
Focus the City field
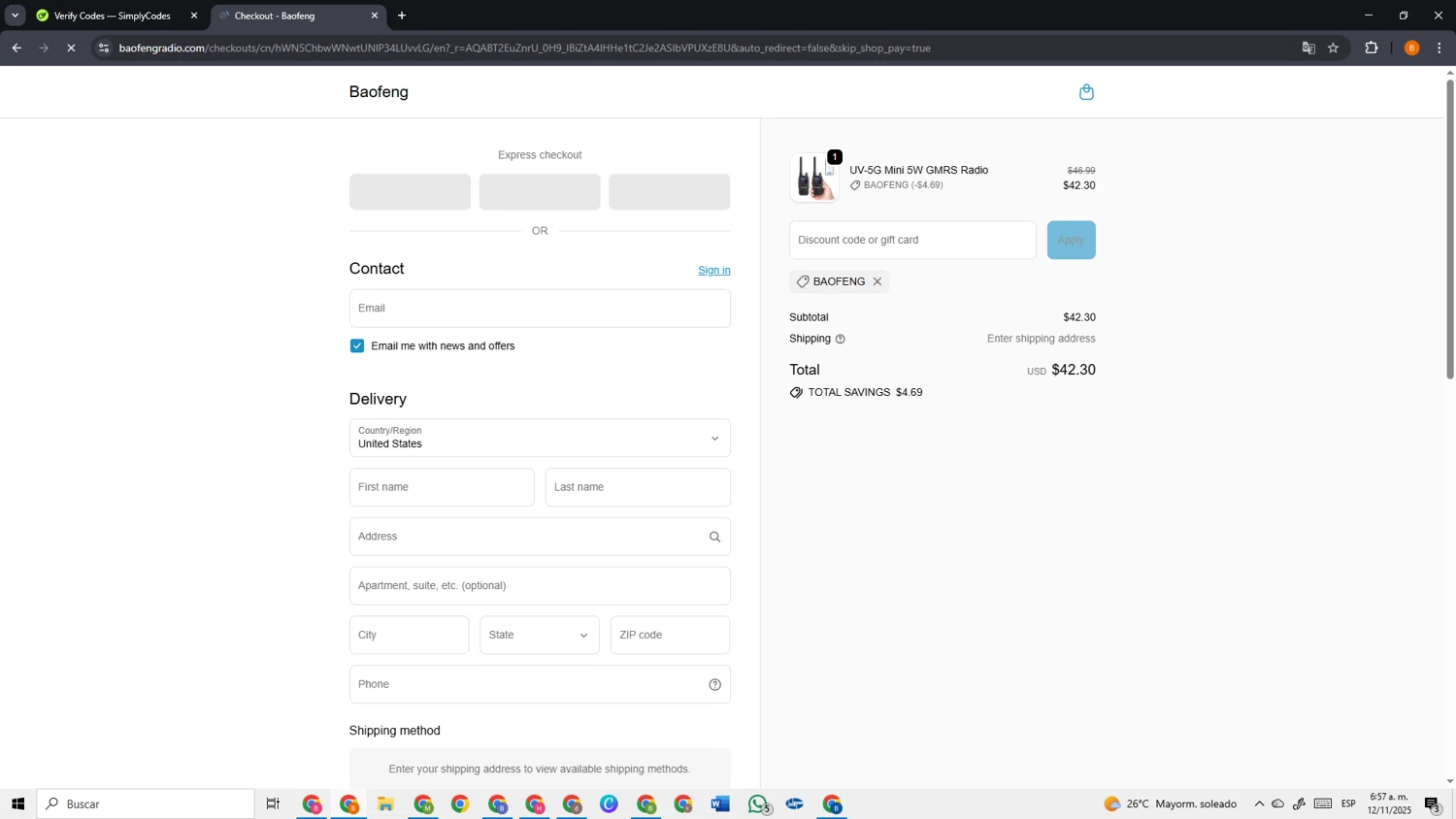click(x=410, y=635)
